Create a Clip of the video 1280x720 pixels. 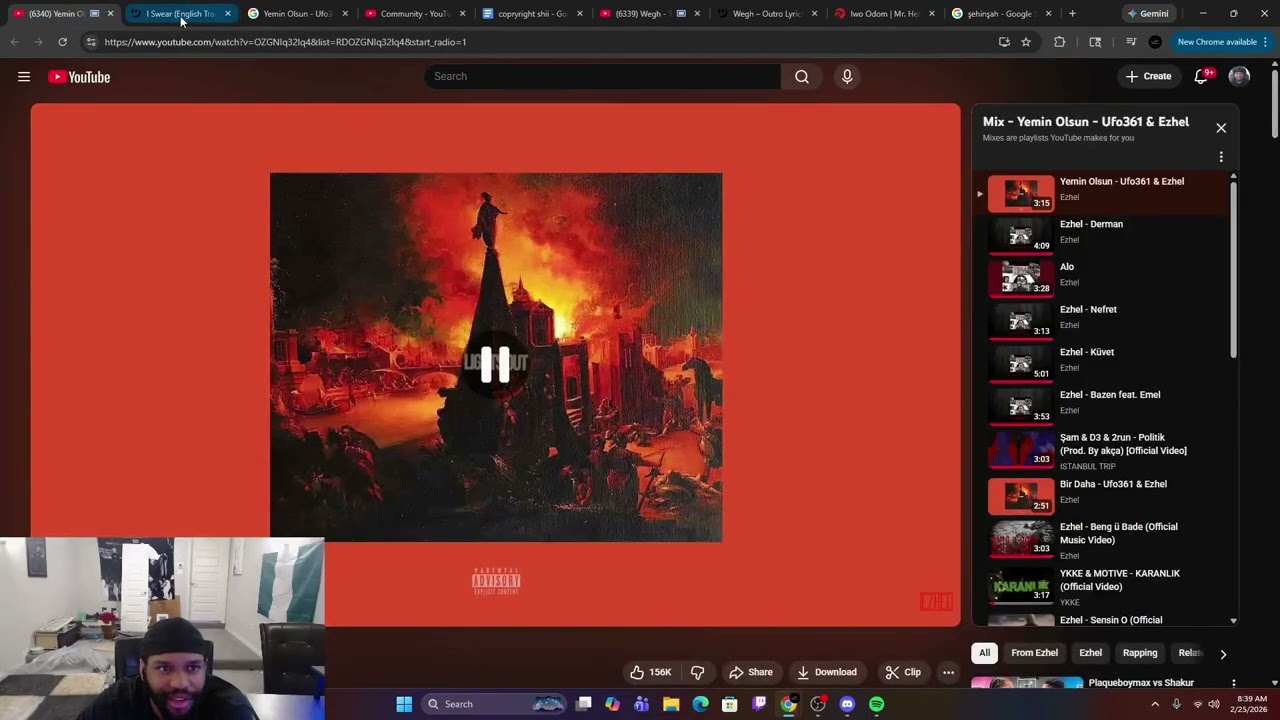(903, 672)
